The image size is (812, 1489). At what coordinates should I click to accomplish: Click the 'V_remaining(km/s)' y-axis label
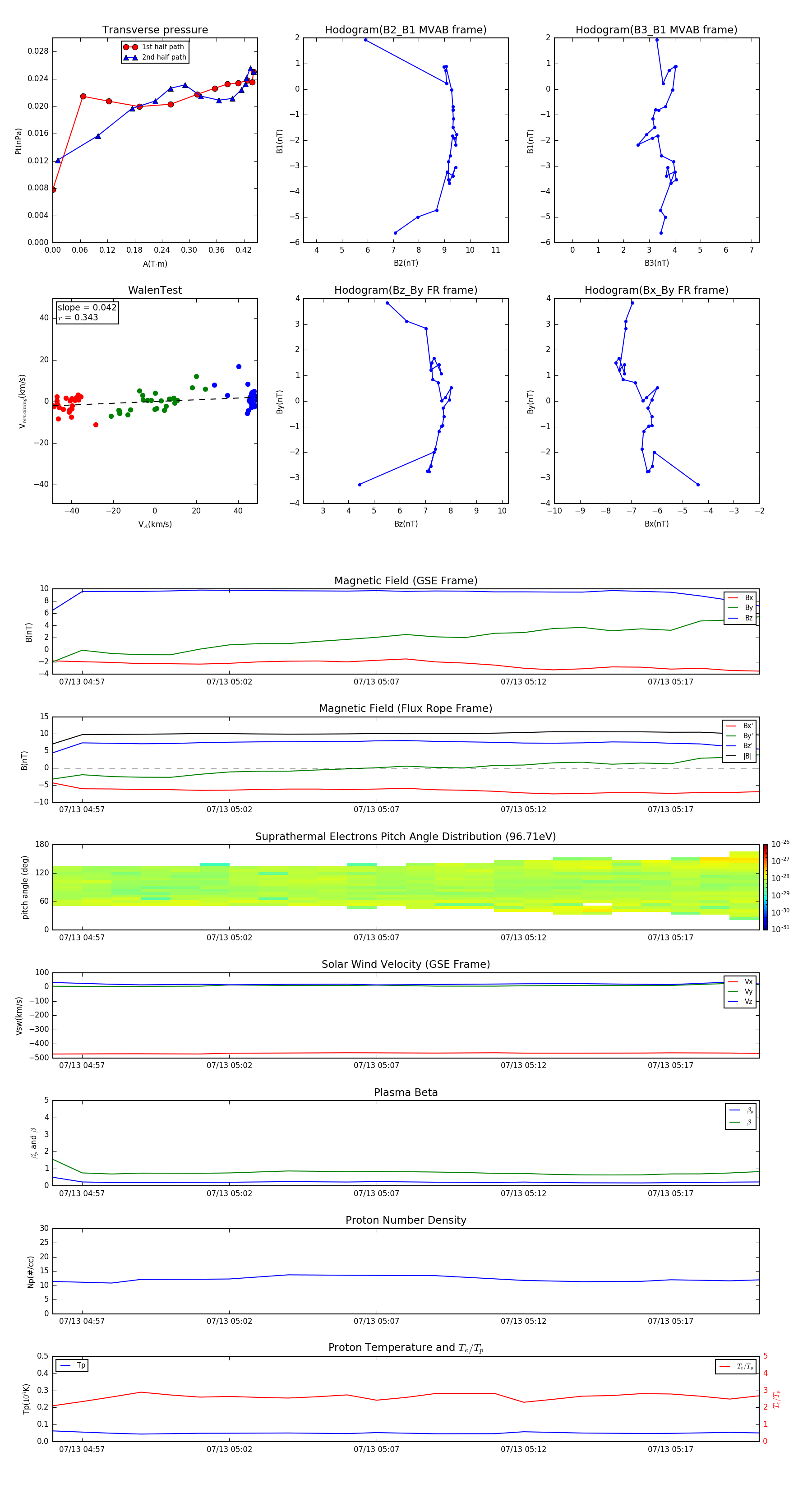coord(22,401)
